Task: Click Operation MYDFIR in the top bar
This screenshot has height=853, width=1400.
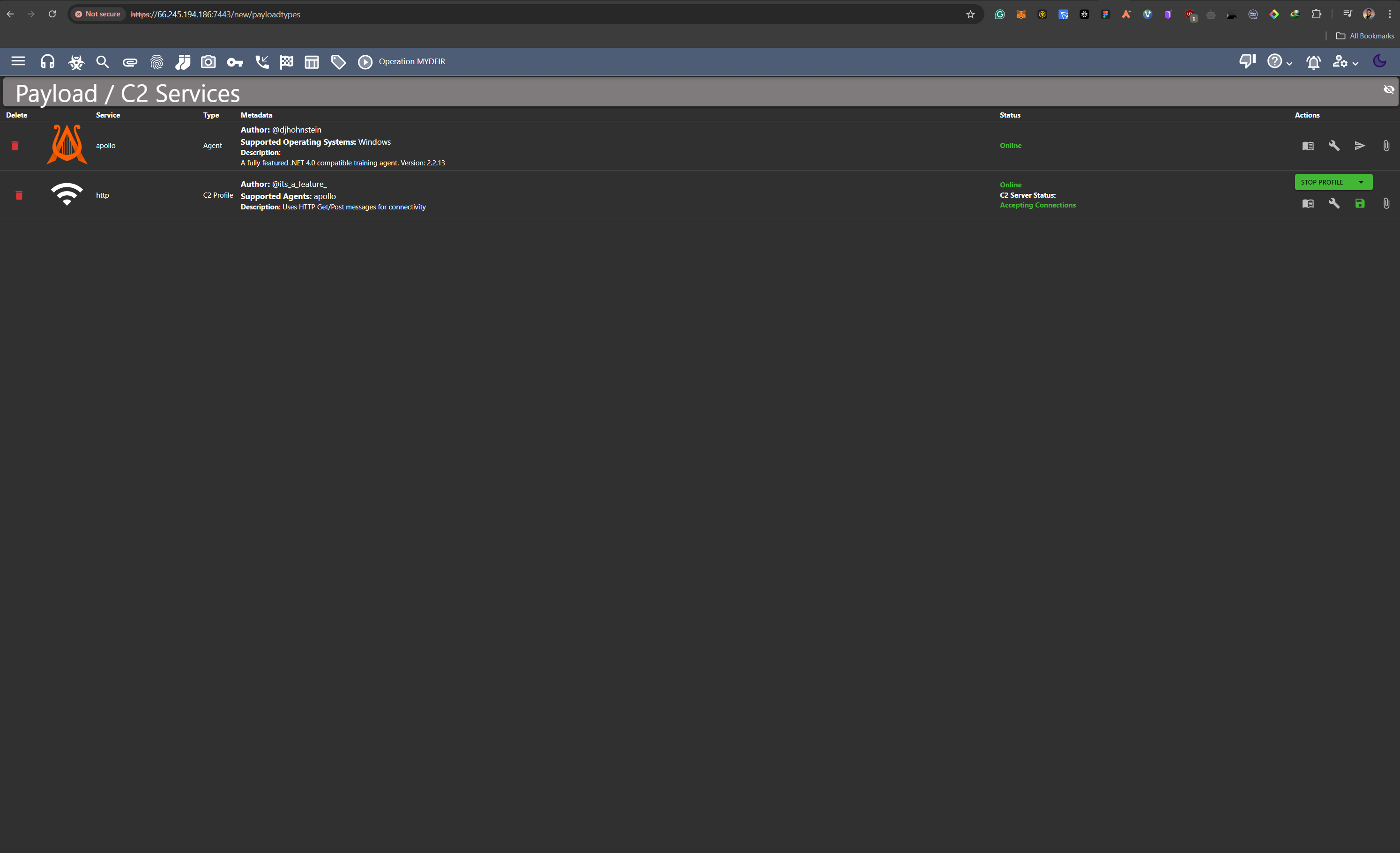Action: 412,61
